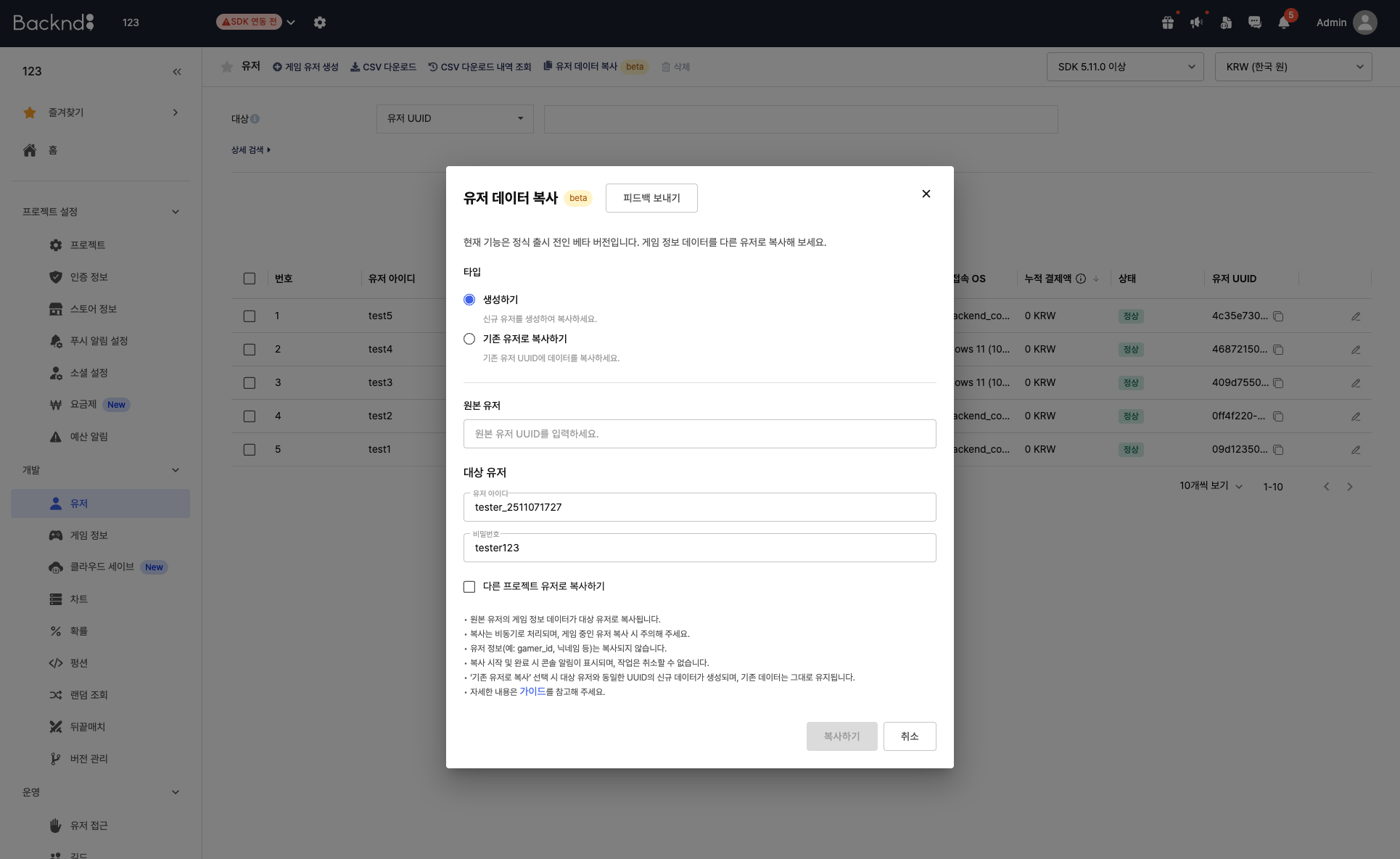Check 다른 프로젝트 유저로 복사하기
Image resolution: width=1400 pixels, height=859 pixels.
click(x=469, y=587)
